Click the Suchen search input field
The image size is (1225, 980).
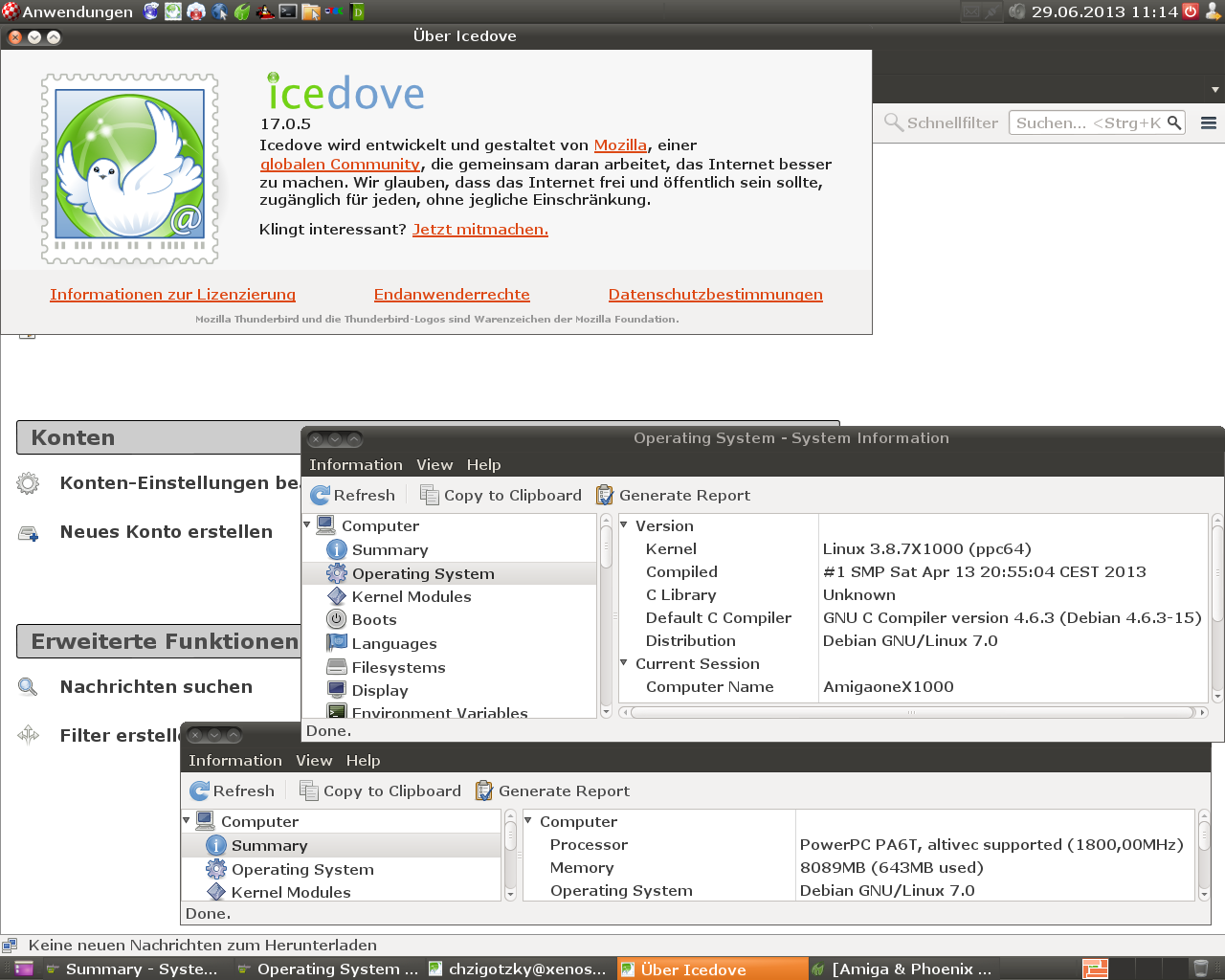click(1086, 122)
